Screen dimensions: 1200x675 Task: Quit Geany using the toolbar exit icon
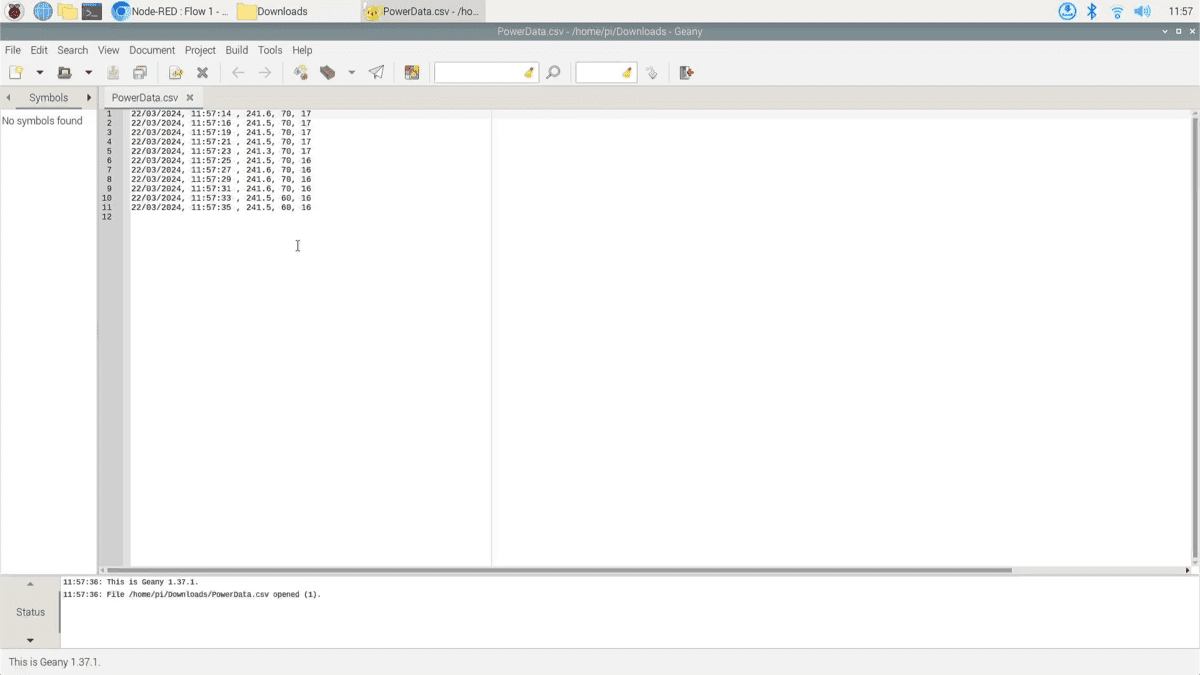coord(686,72)
